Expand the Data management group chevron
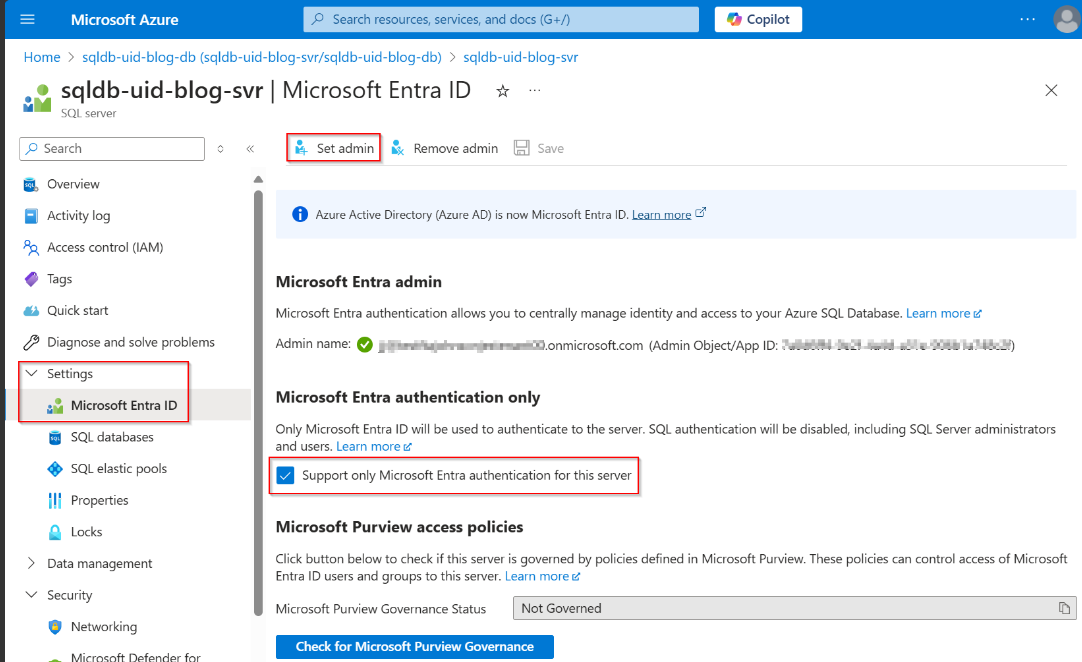1082x662 pixels. [x=31, y=563]
